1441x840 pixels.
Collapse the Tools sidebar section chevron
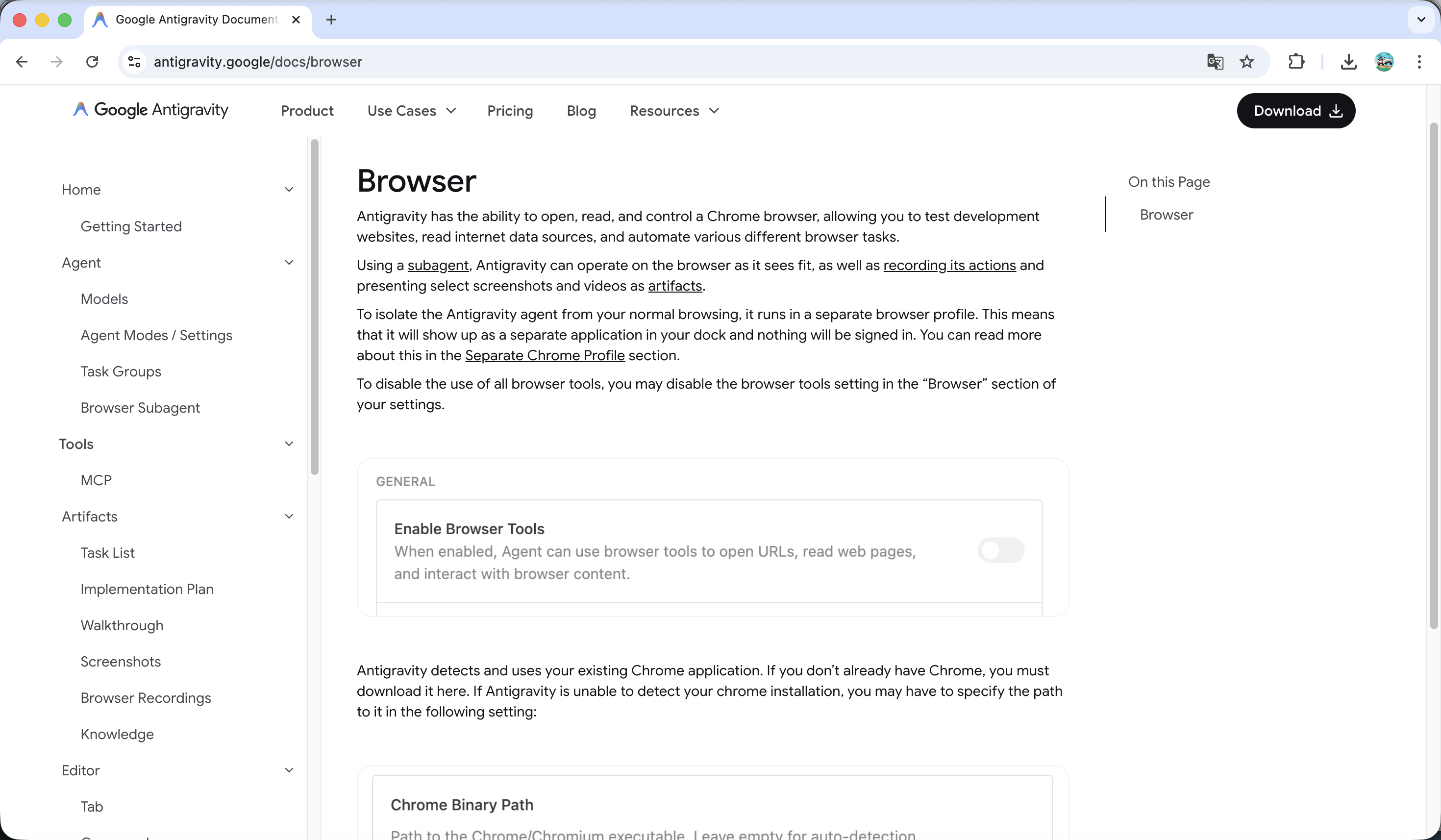pos(289,444)
